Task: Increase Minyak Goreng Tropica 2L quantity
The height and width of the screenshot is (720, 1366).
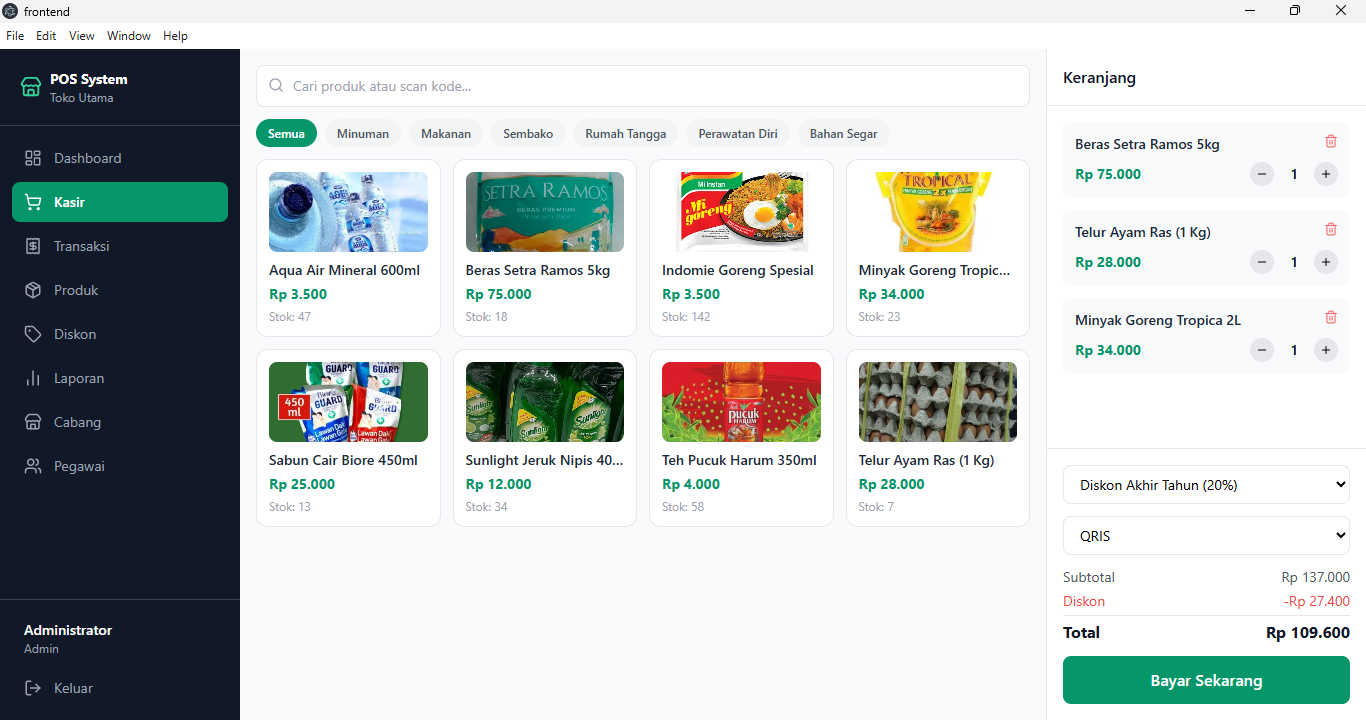Action: (1326, 350)
